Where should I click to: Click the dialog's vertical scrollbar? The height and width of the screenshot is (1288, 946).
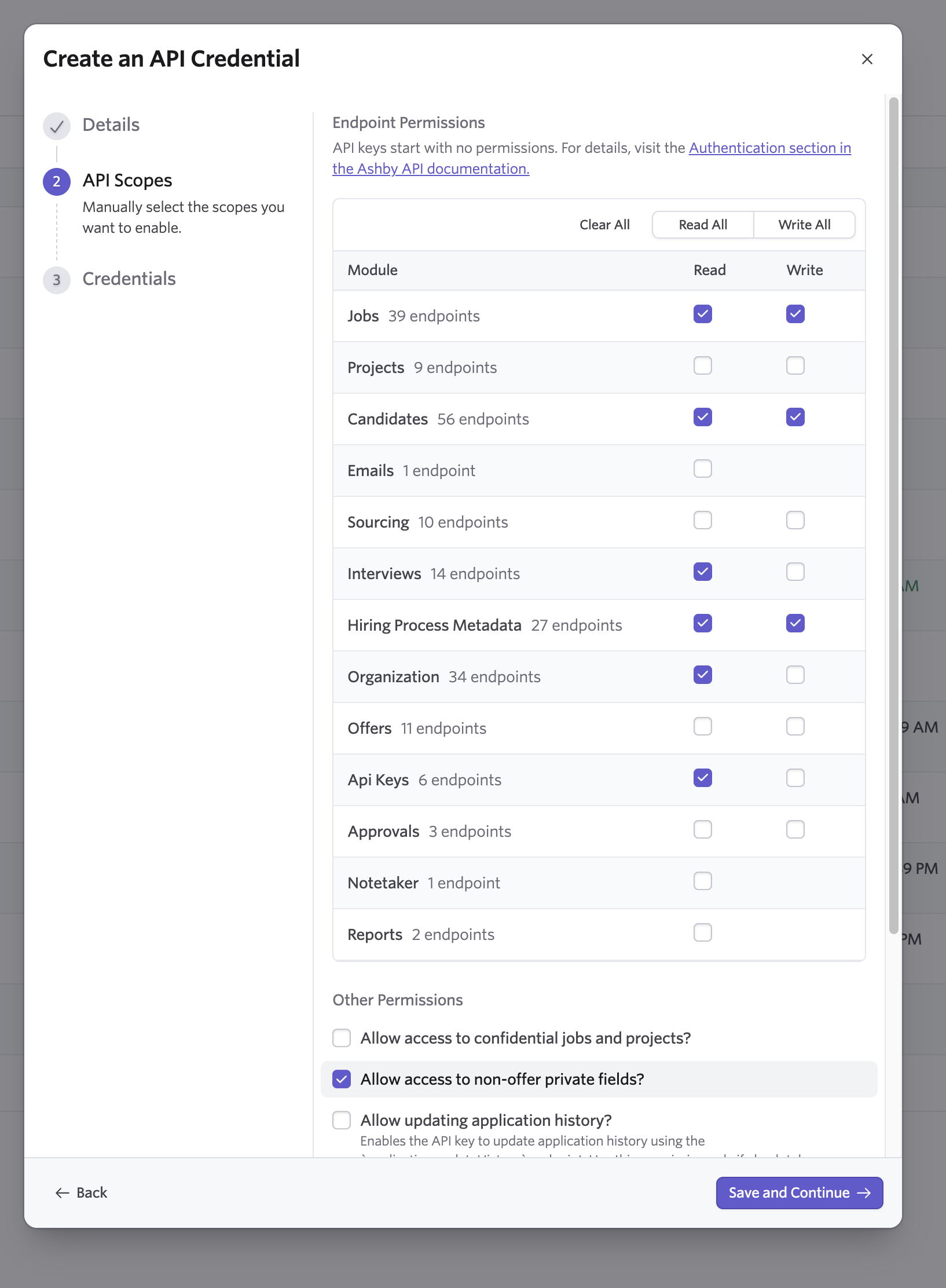(x=893, y=515)
